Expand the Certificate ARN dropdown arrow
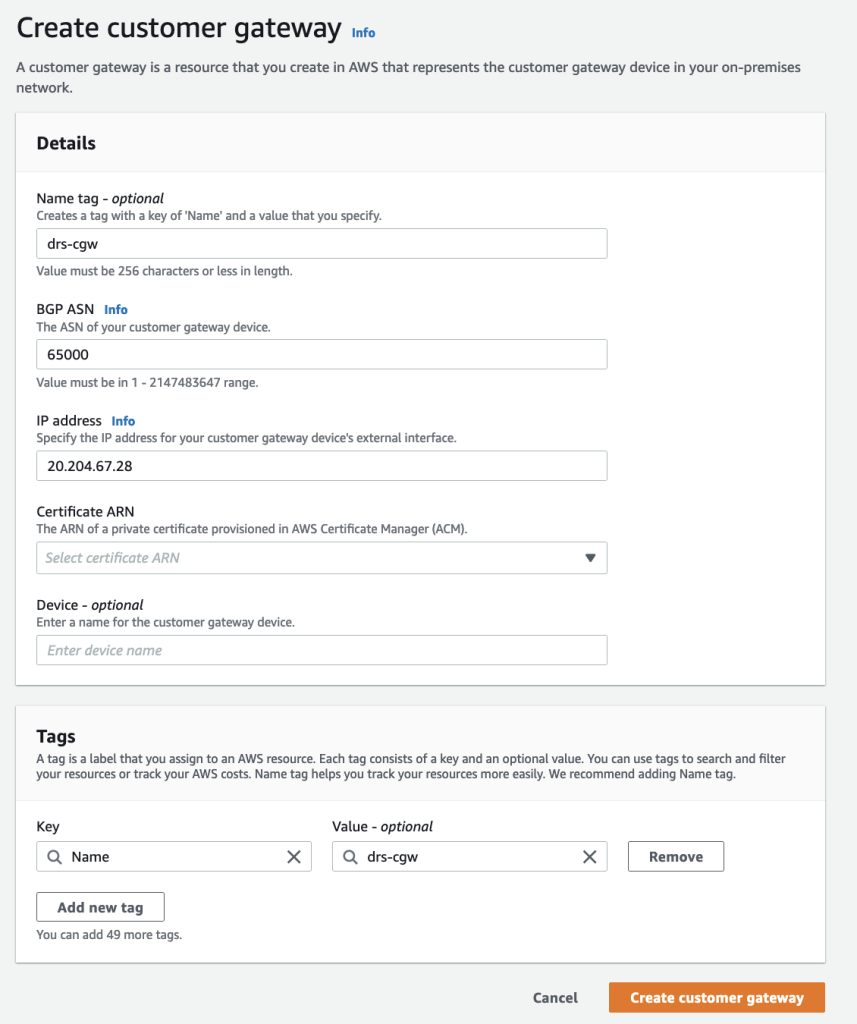This screenshot has height=1024, width=857. 591,557
